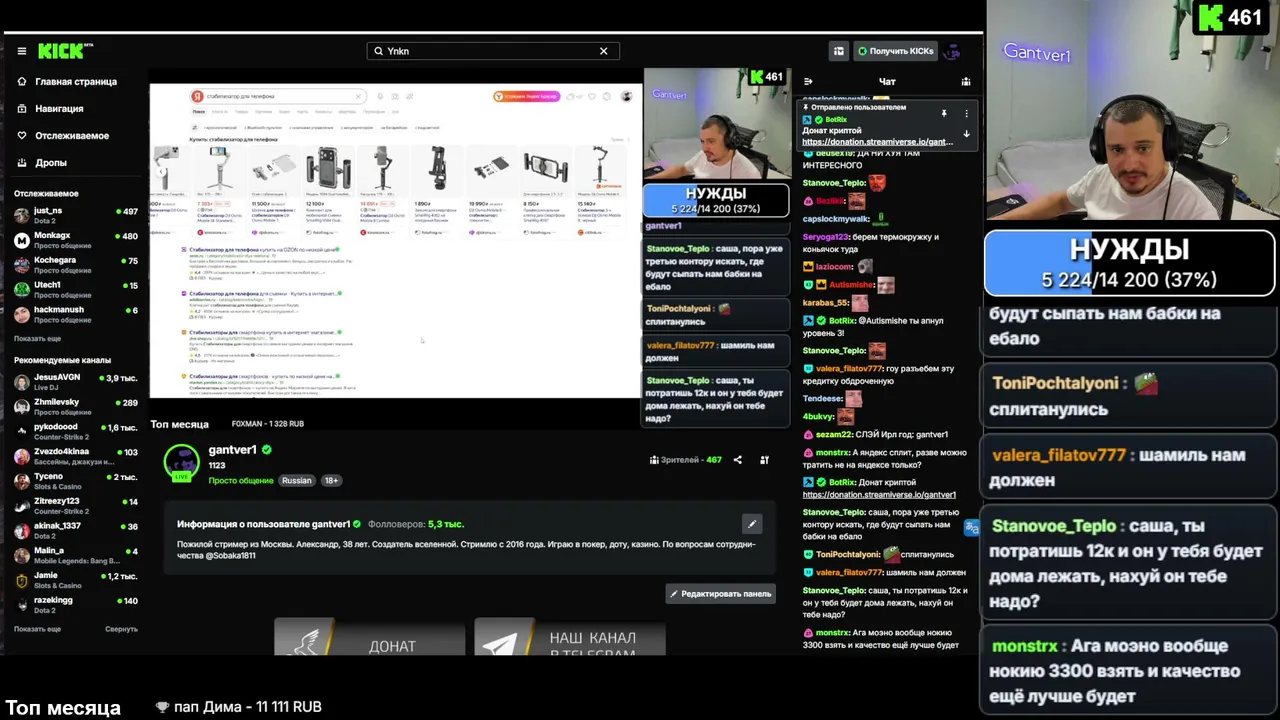Image resolution: width=1280 pixels, height=720 pixels.
Task: Collapse the chat with the arrow icon
Action: point(808,82)
